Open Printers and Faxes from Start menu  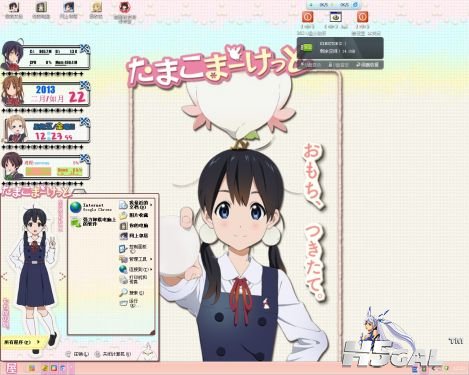134,279
